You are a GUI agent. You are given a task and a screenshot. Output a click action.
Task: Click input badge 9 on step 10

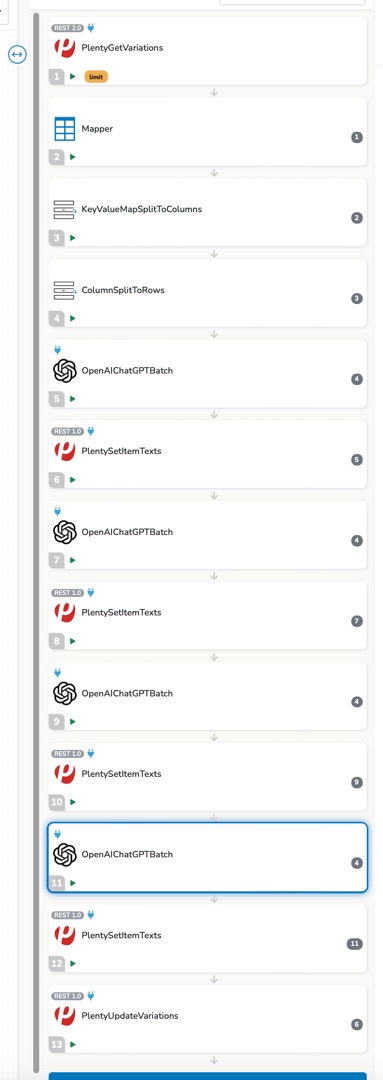(357, 782)
